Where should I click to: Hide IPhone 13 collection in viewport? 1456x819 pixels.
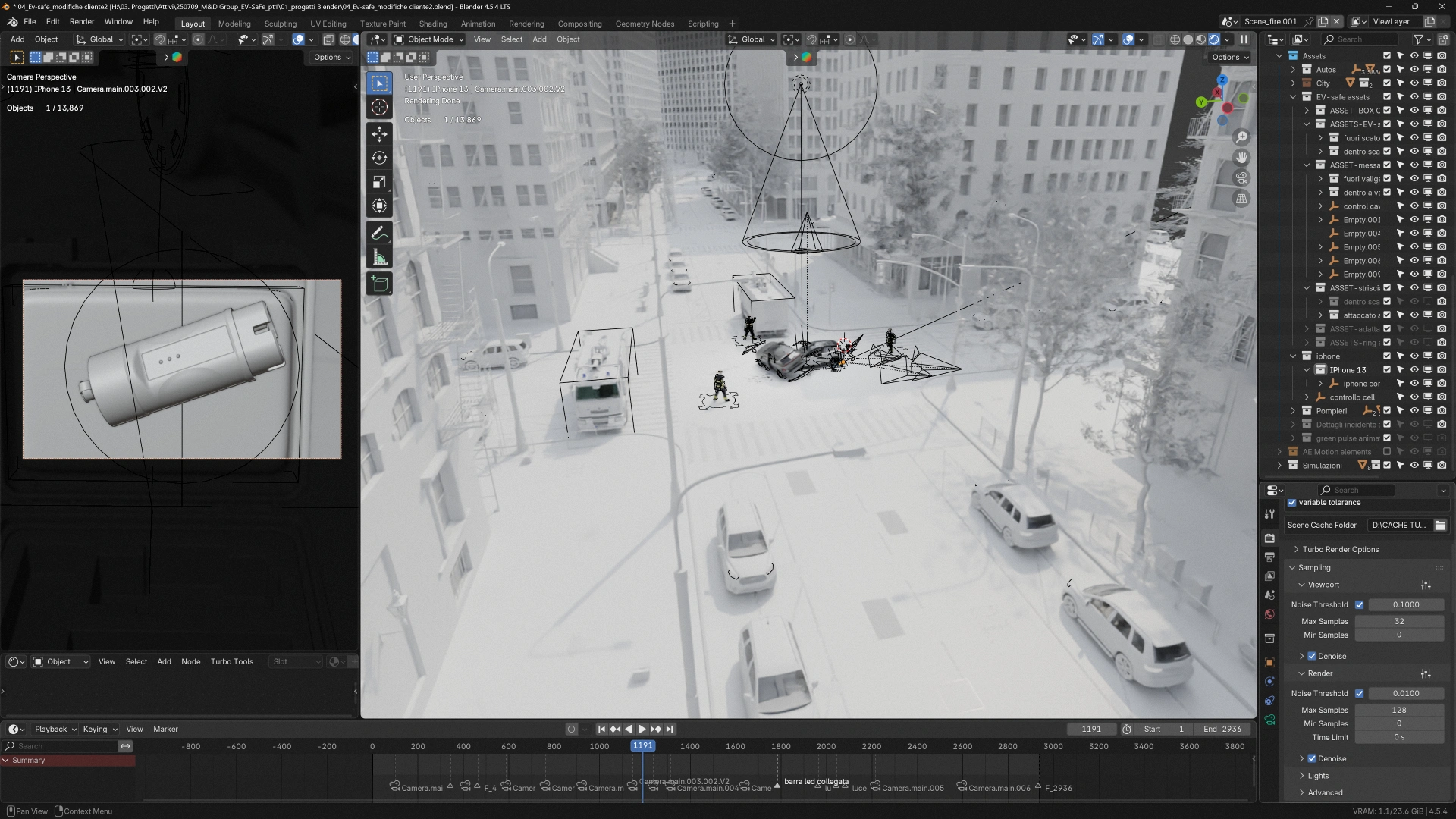tap(1414, 370)
